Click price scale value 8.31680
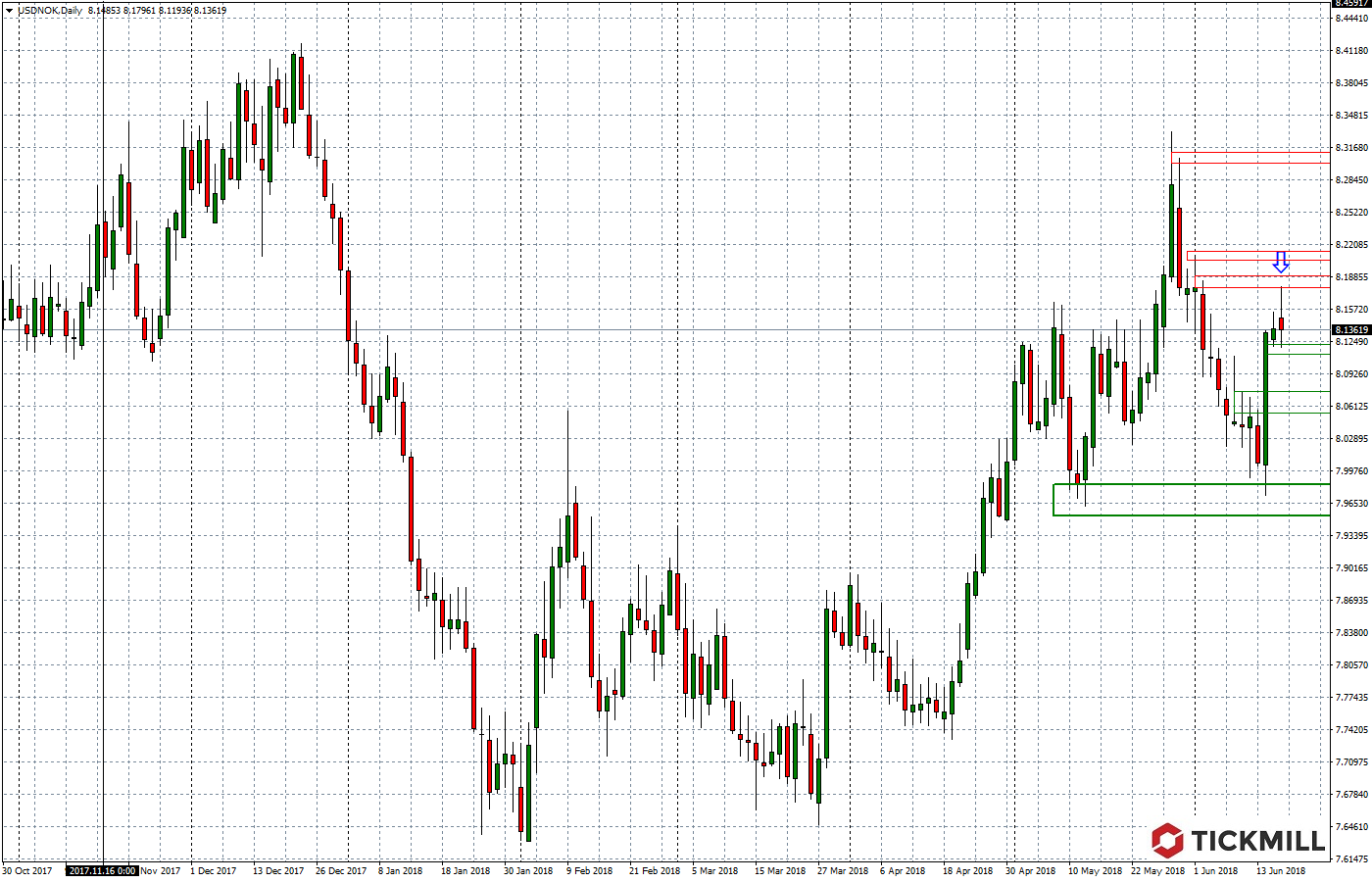Viewport: 1372px width, 882px height. [1351, 148]
